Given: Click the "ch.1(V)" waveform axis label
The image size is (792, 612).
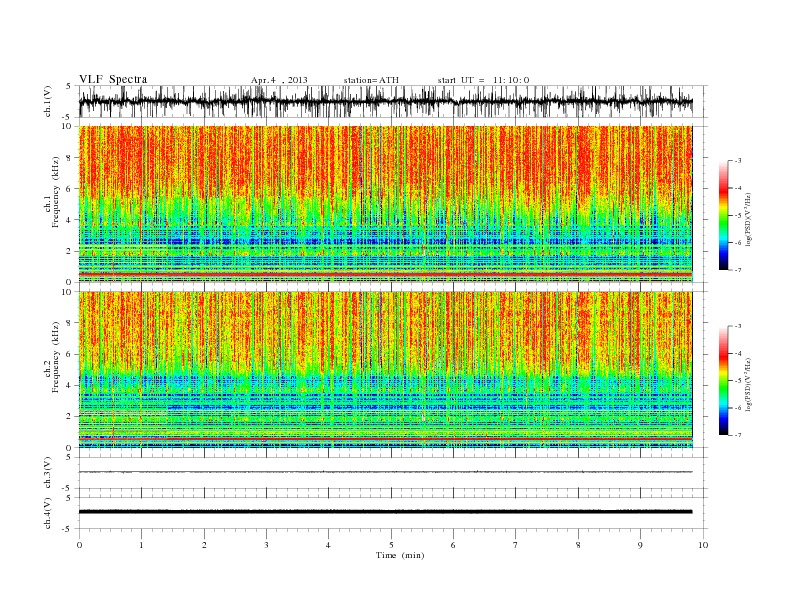Looking at the screenshot, I should click(x=48, y=101).
